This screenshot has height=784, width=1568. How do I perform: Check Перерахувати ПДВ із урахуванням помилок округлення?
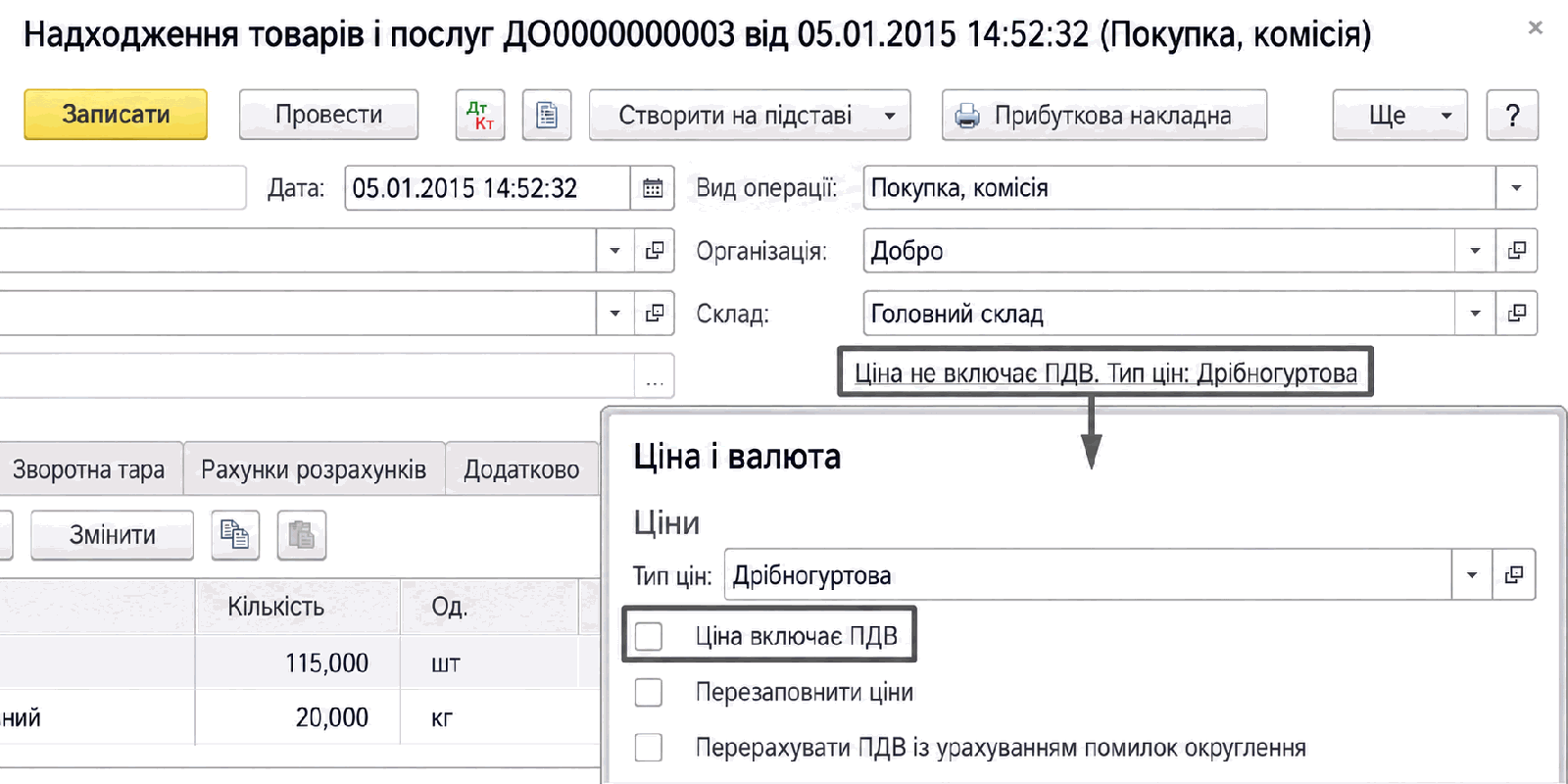point(649,748)
